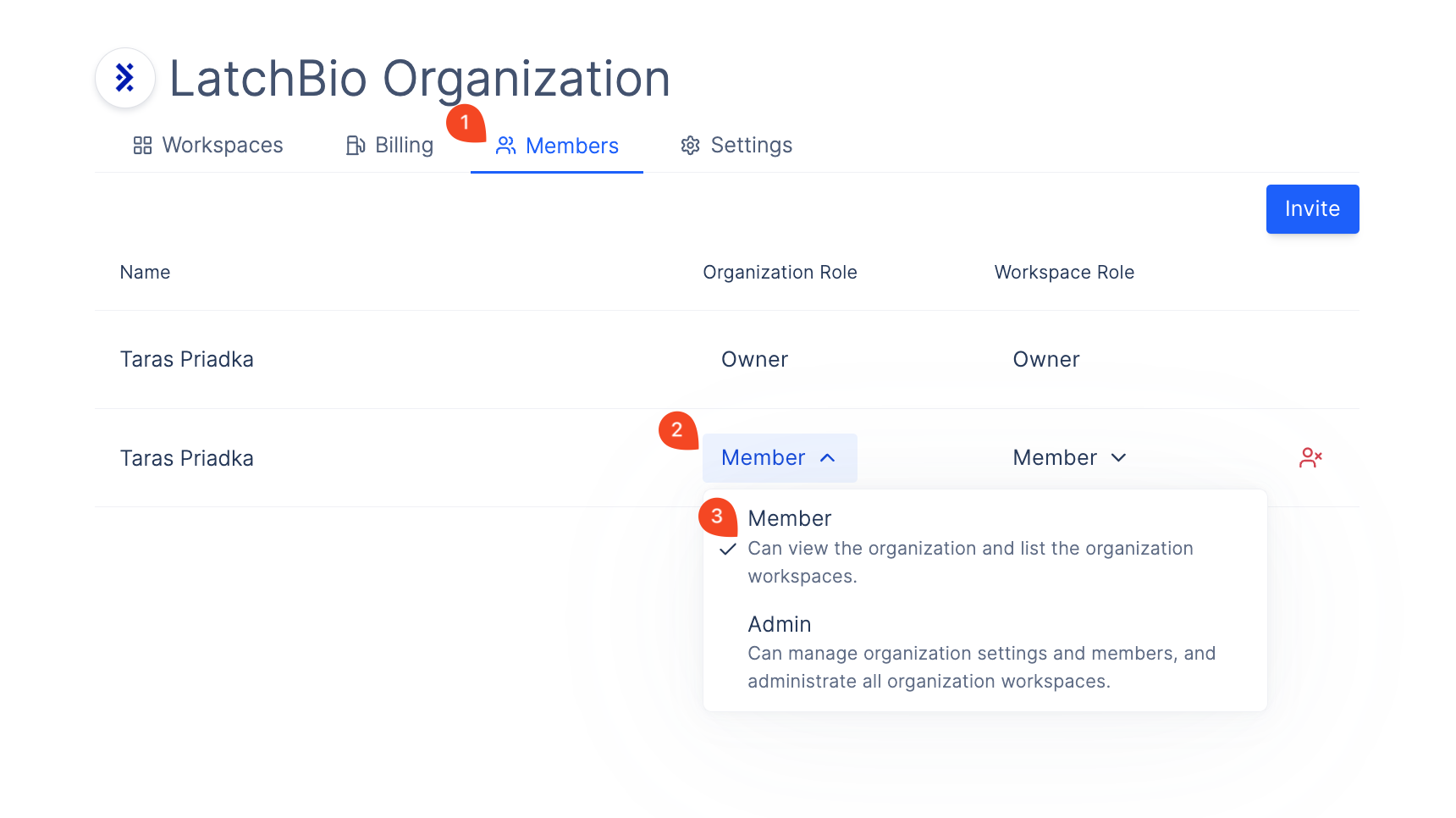Click Taras Priadka in the Member row

187,459
